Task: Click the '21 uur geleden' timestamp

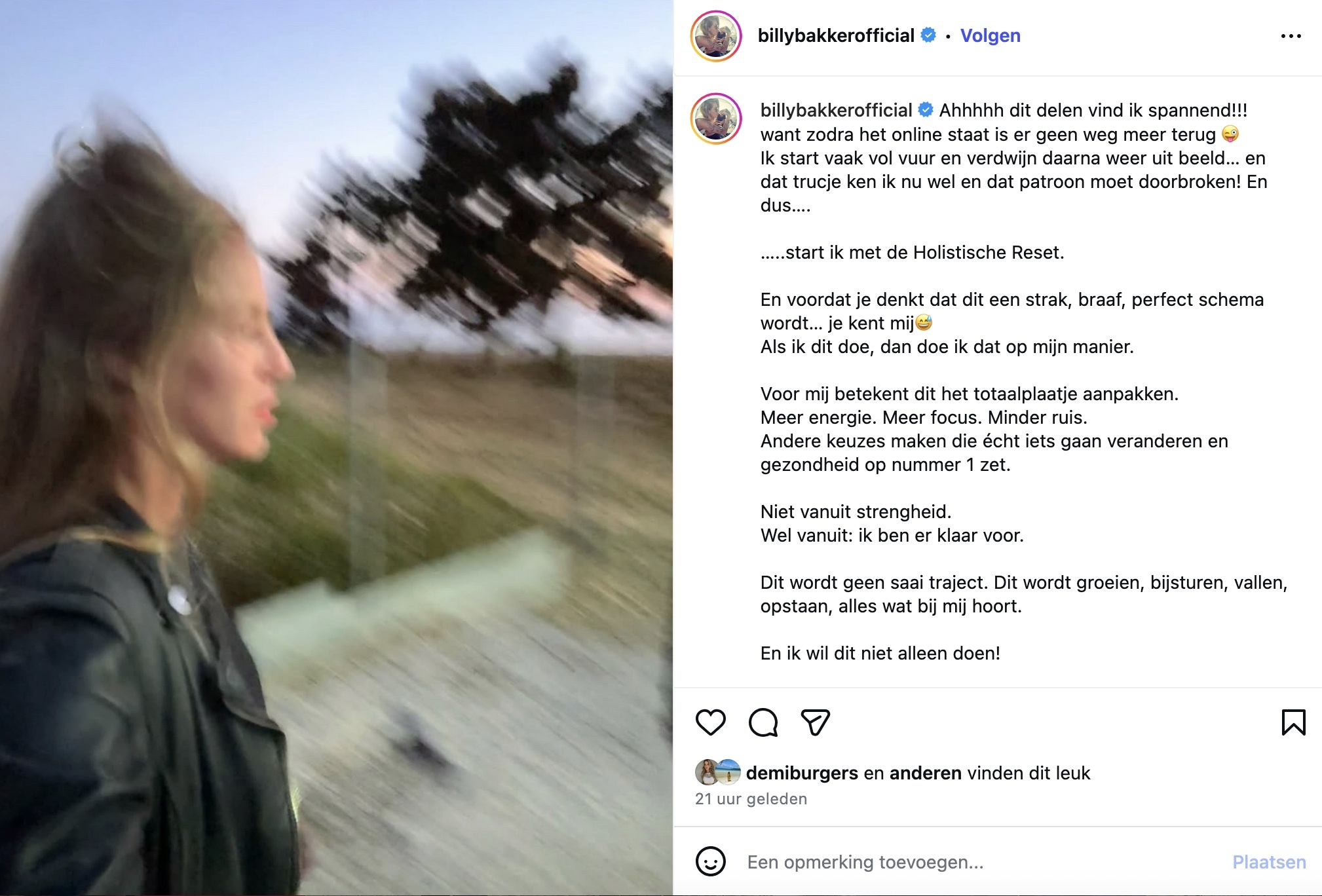Action: click(x=751, y=799)
